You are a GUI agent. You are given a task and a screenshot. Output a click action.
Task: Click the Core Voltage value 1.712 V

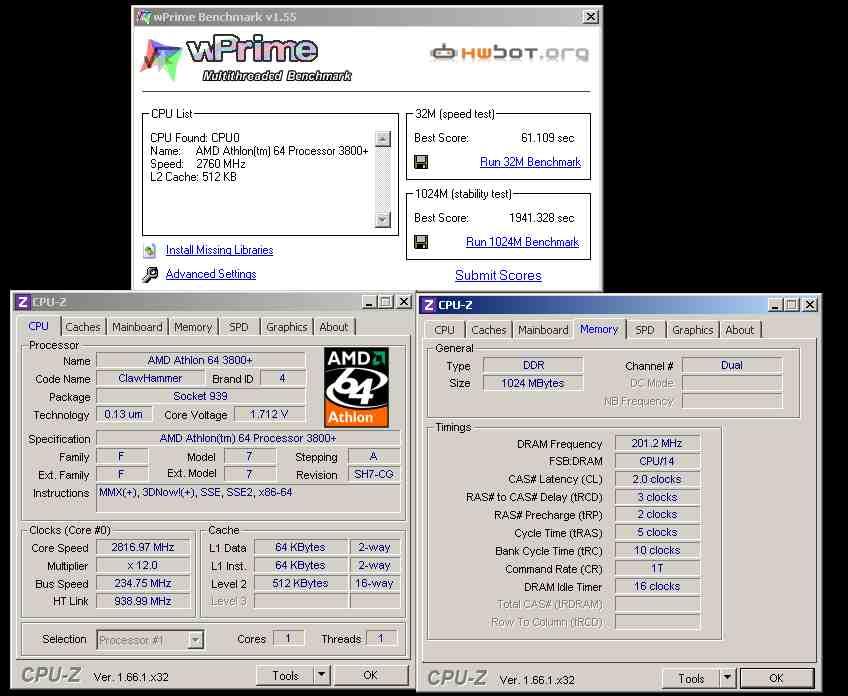pos(269,414)
